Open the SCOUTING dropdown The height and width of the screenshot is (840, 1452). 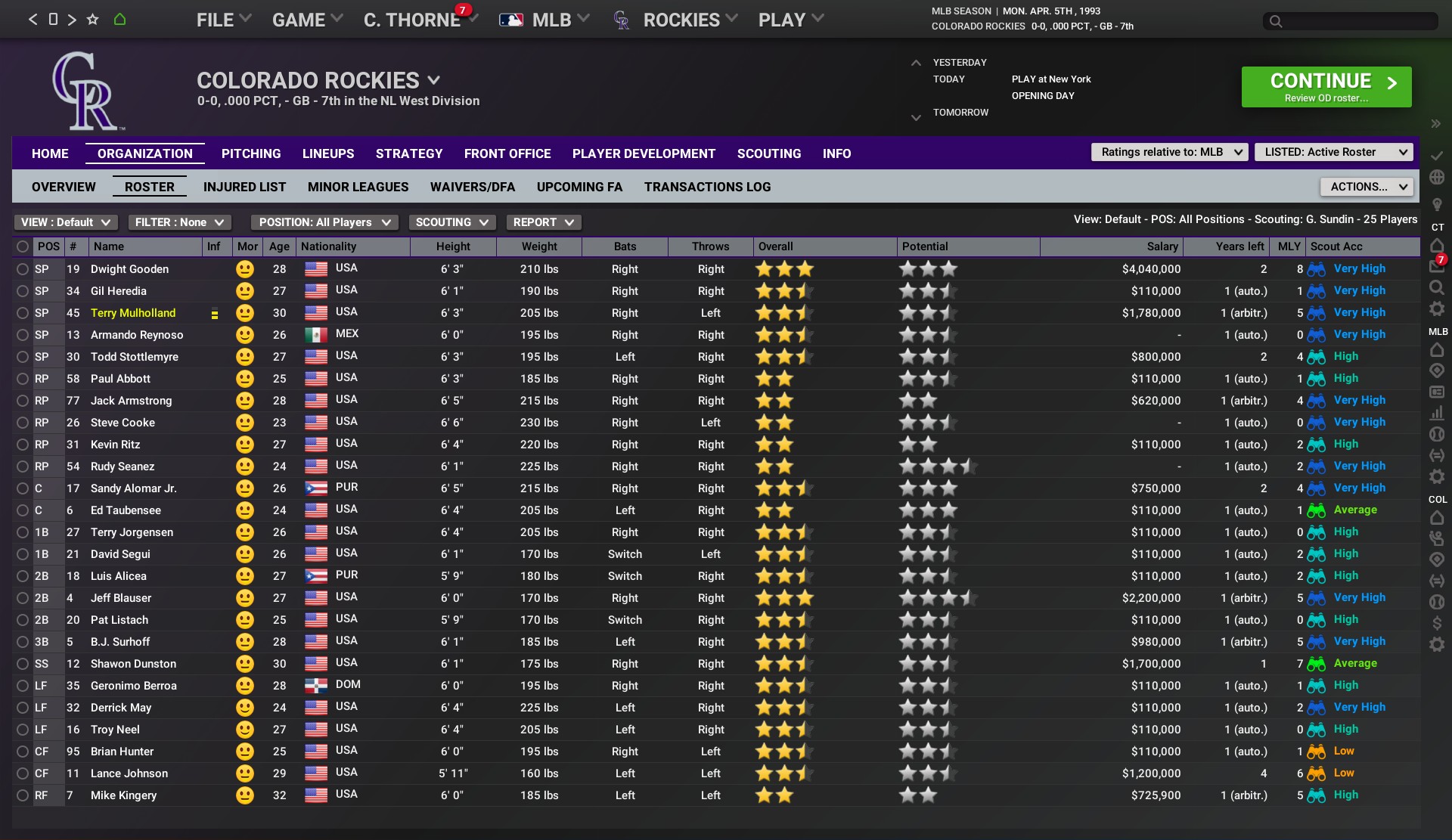pos(452,222)
